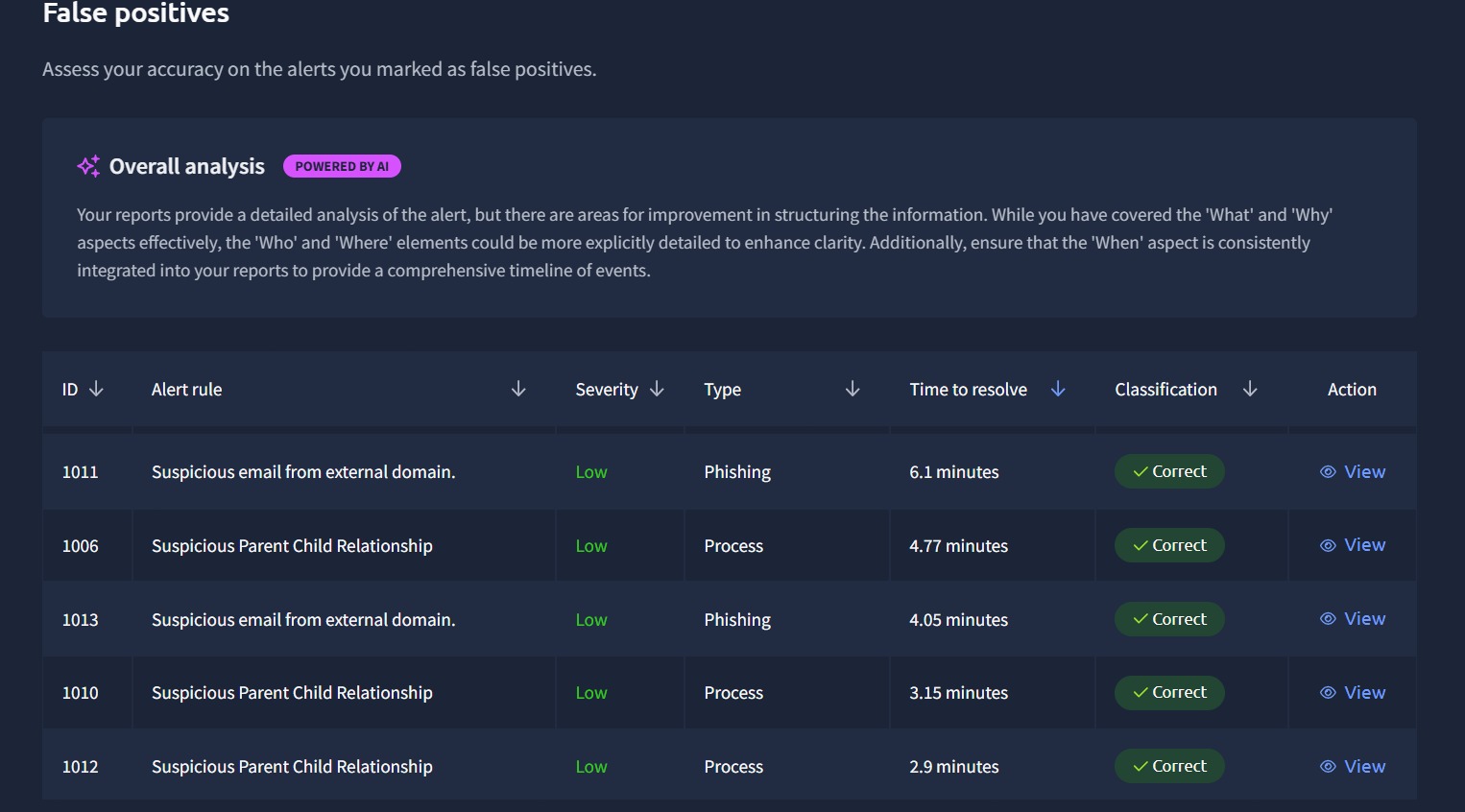
Task: Sort the Type column using arrow
Action: click(853, 389)
